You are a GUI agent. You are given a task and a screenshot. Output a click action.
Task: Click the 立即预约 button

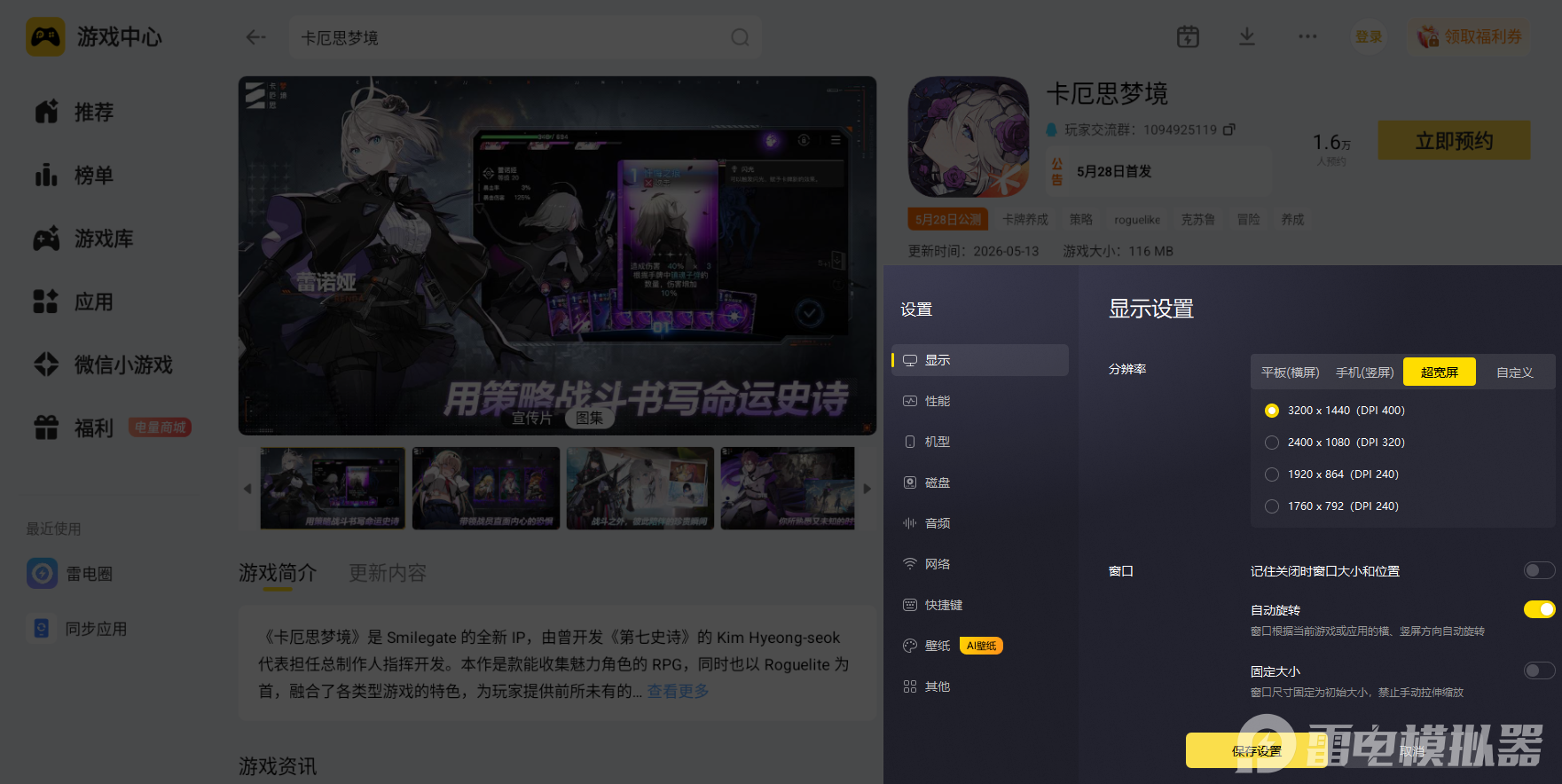tap(1454, 140)
